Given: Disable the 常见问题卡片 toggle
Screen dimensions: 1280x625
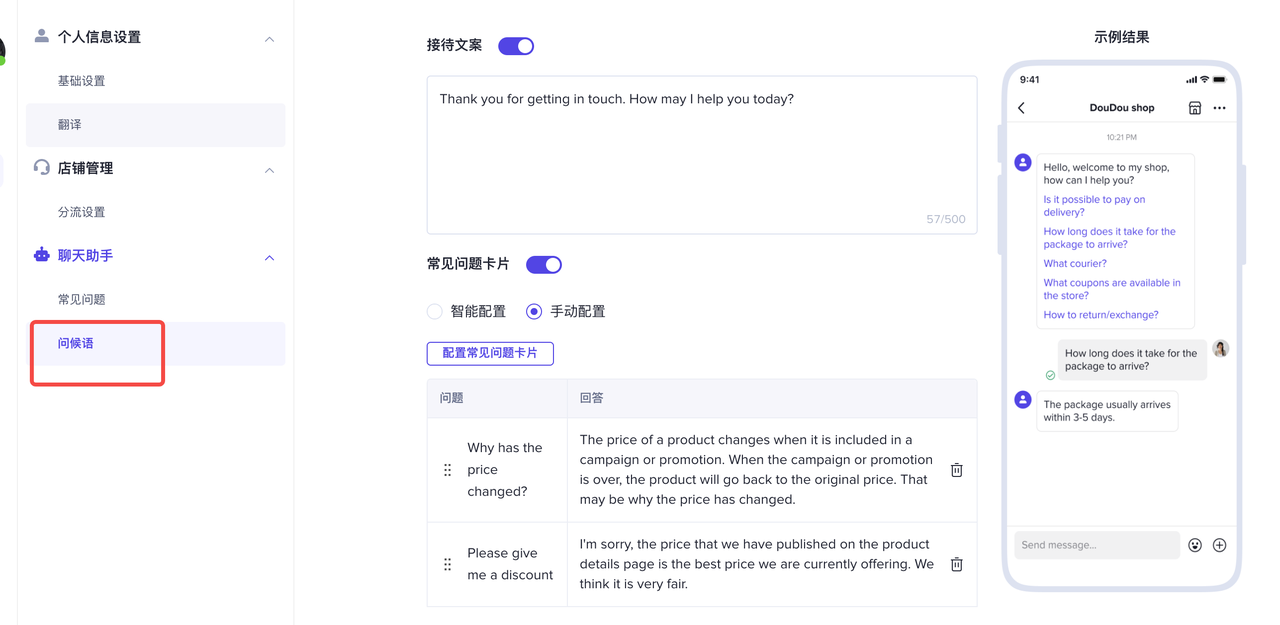Looking at the screenshot, I should click(544, 265).
